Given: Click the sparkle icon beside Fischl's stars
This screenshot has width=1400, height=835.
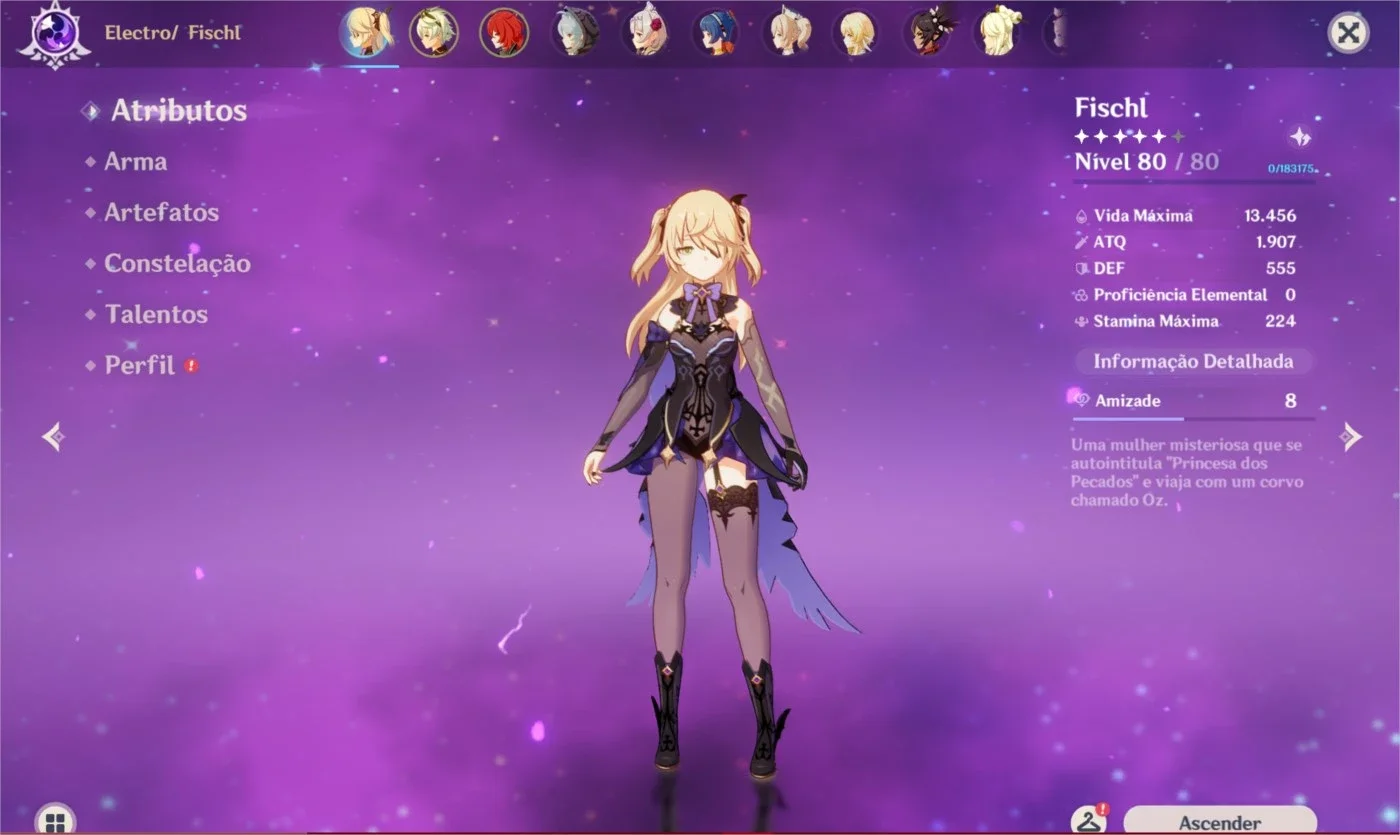Looking at the screenshot, I should tap(1299, 138).
